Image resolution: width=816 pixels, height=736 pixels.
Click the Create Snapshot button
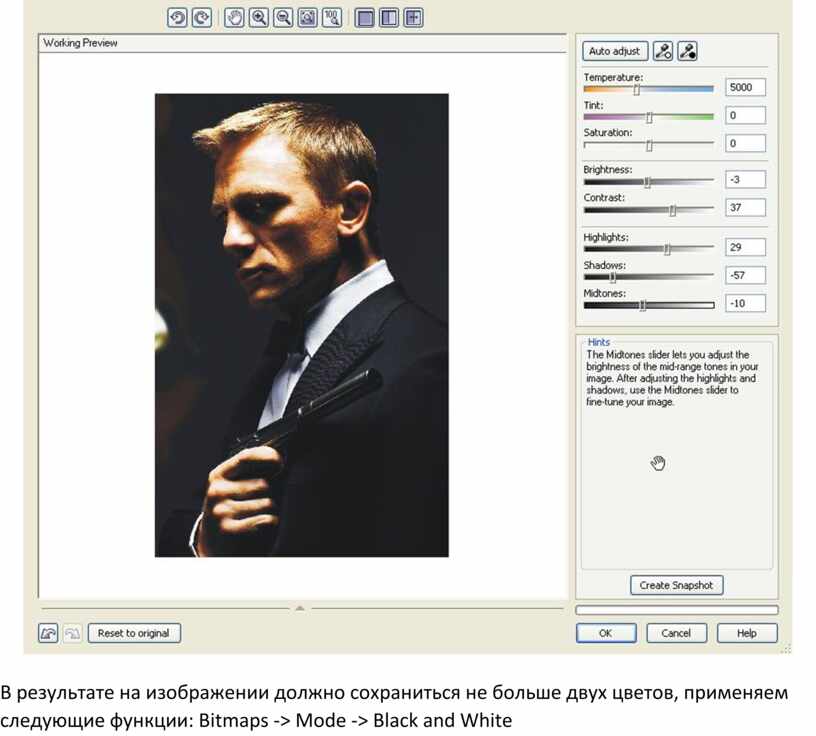pyautogui.click(x=677, y=585)
